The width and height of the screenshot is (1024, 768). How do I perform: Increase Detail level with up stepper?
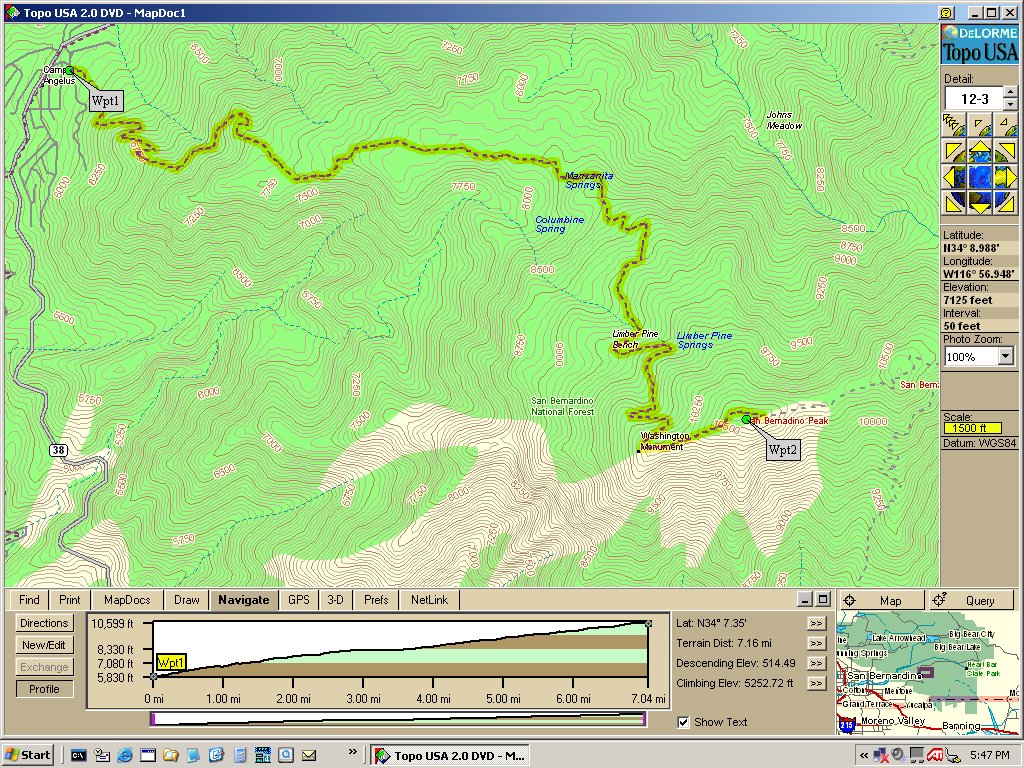[x=1010, y=92]
